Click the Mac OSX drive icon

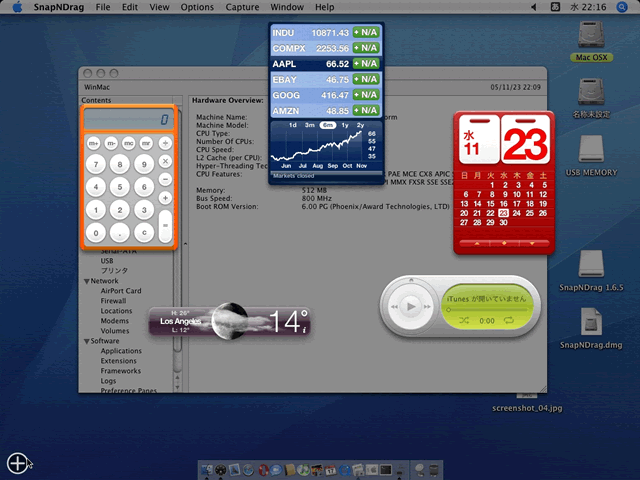591,35
